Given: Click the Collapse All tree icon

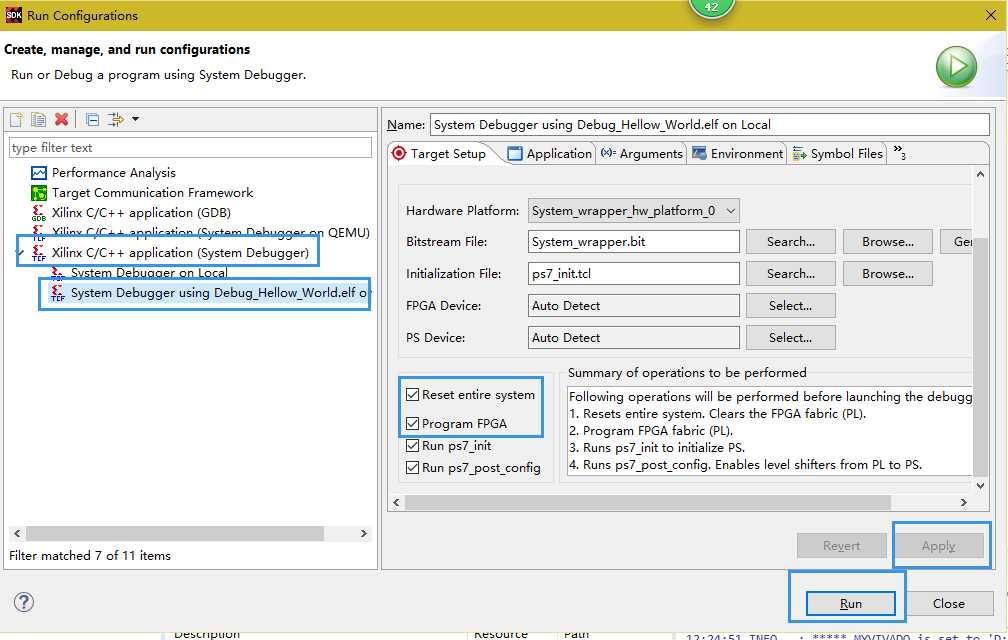Looking at the screenshot, I should pyautogui.click(x=93, y=119).
